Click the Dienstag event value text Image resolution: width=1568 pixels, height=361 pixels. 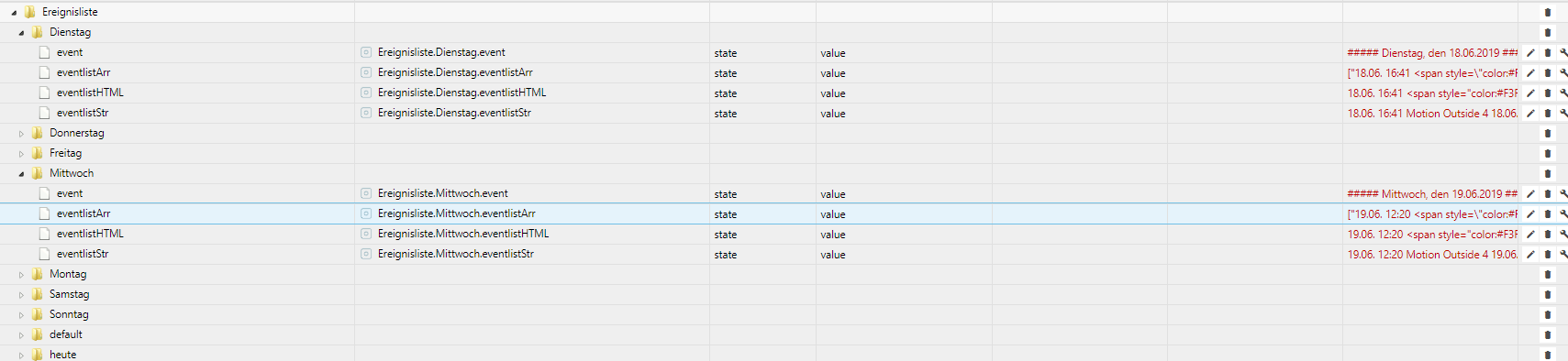click(1432, 53)
